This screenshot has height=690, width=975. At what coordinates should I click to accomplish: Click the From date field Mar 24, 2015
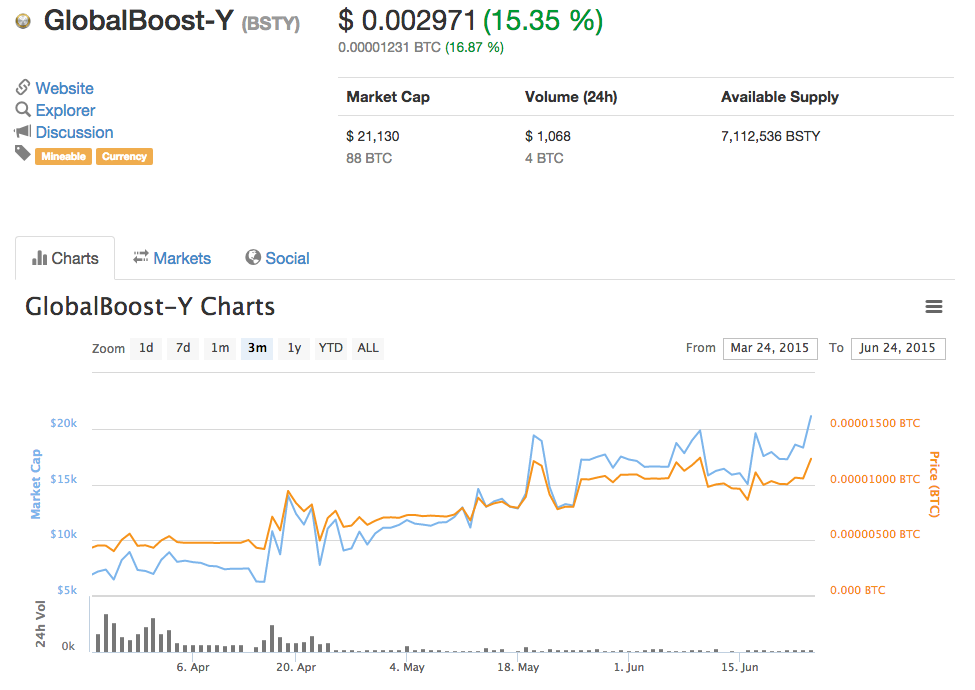(770, 348)
